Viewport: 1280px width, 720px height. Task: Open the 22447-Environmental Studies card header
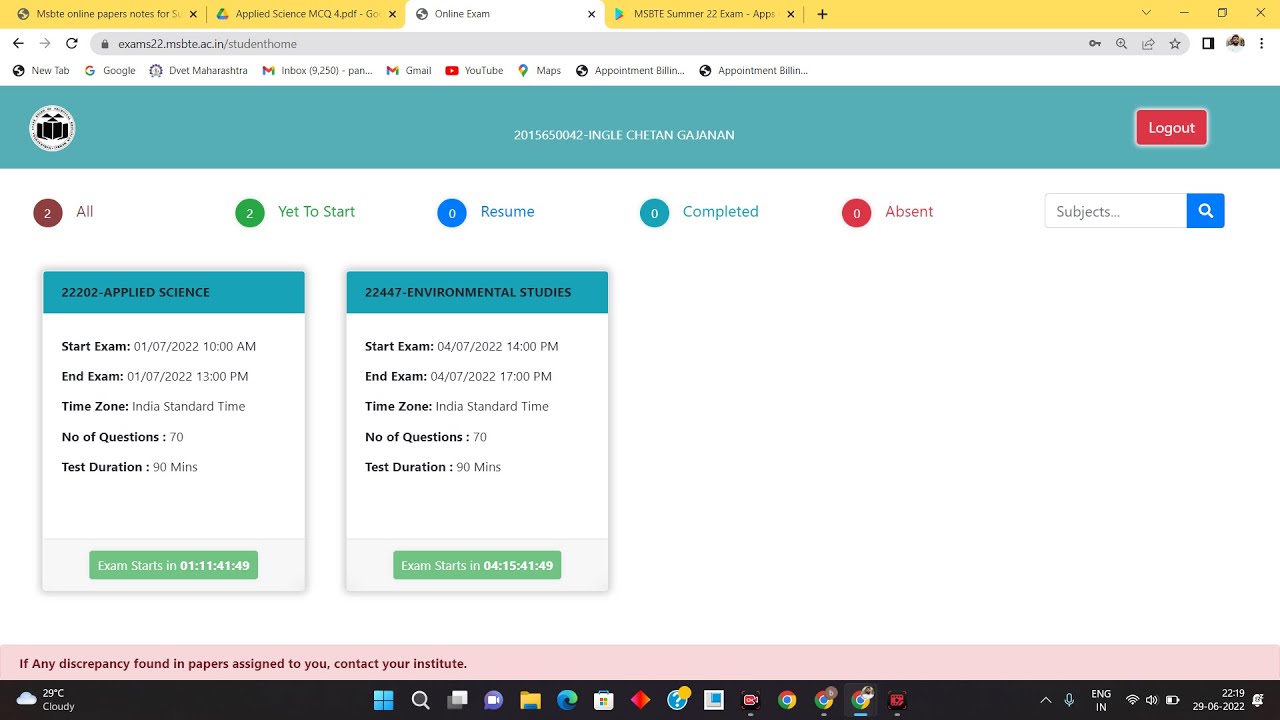coord(477,292)
